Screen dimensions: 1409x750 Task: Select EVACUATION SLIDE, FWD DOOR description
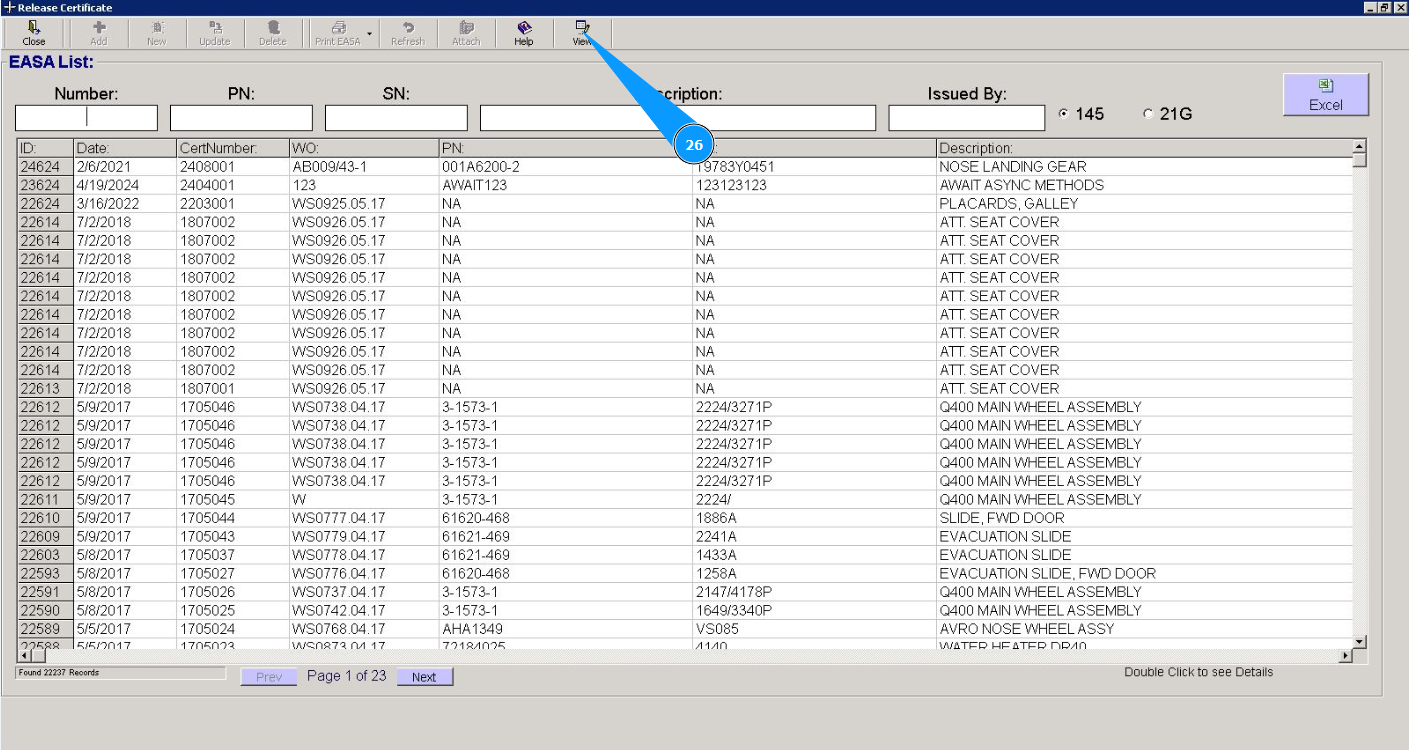click(x=1048, y=574)
